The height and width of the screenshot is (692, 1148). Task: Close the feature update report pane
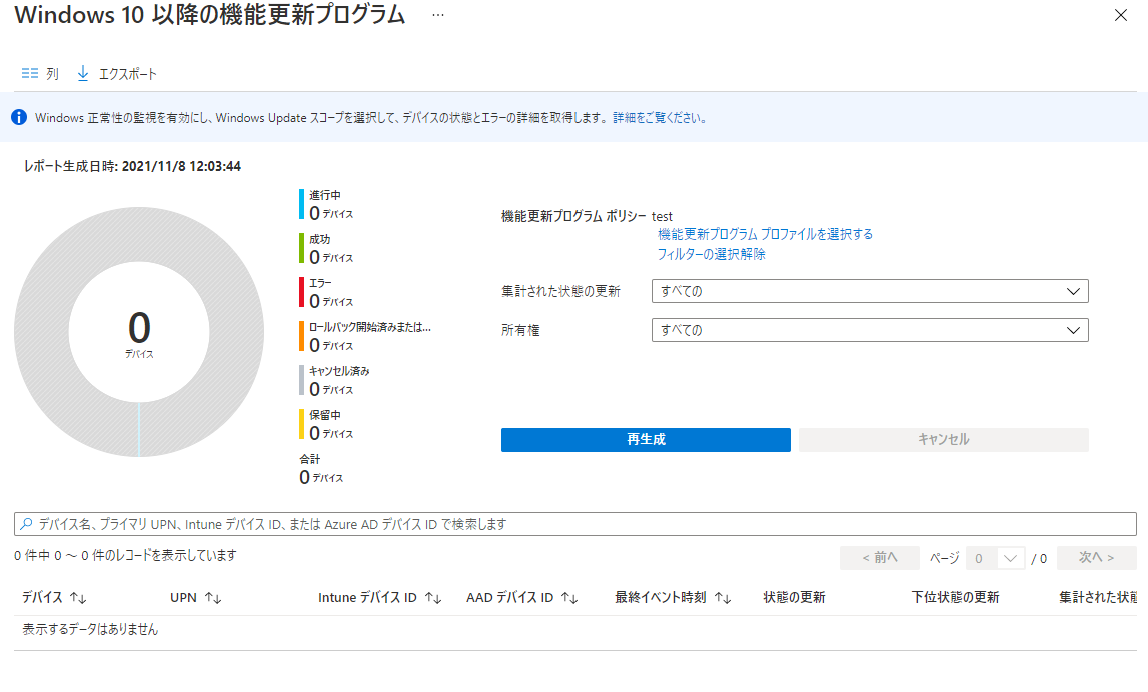(1120, 15)
